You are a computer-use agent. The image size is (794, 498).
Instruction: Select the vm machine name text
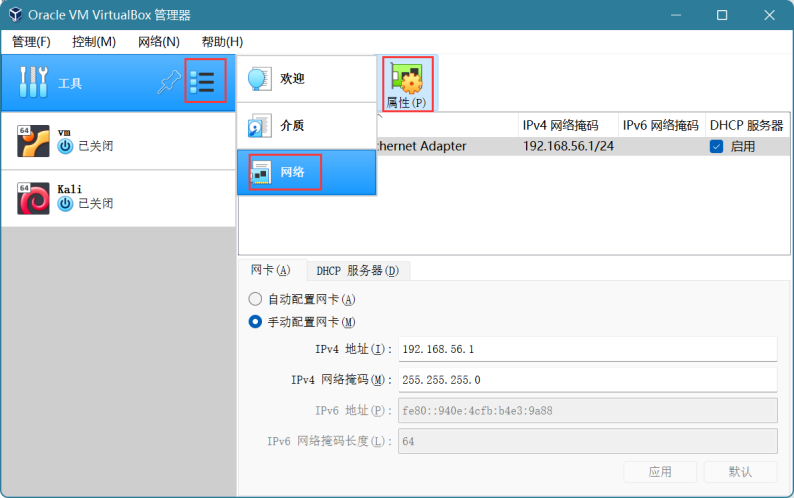64,133
